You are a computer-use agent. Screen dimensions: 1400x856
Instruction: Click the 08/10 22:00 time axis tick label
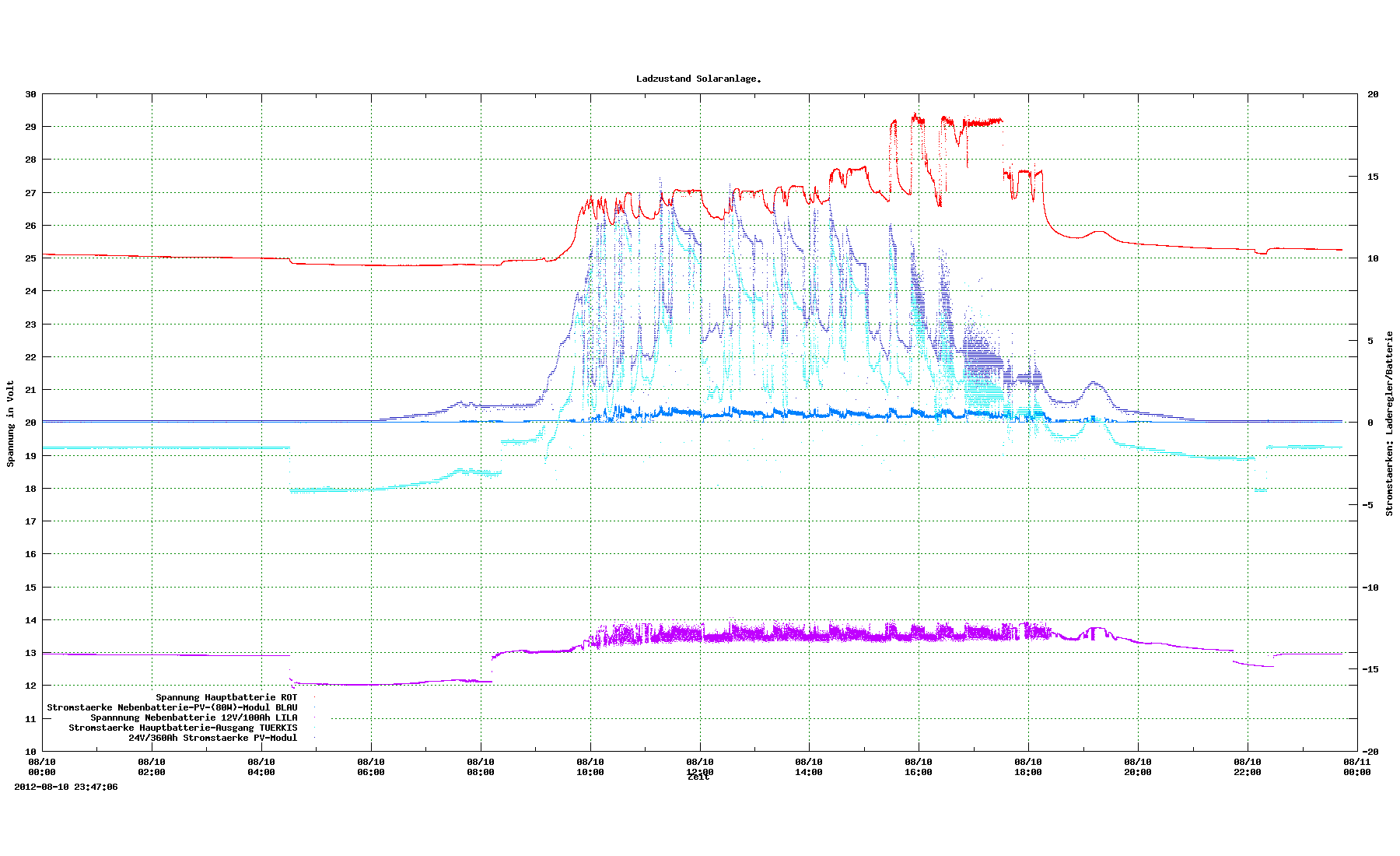(1247, 767)
